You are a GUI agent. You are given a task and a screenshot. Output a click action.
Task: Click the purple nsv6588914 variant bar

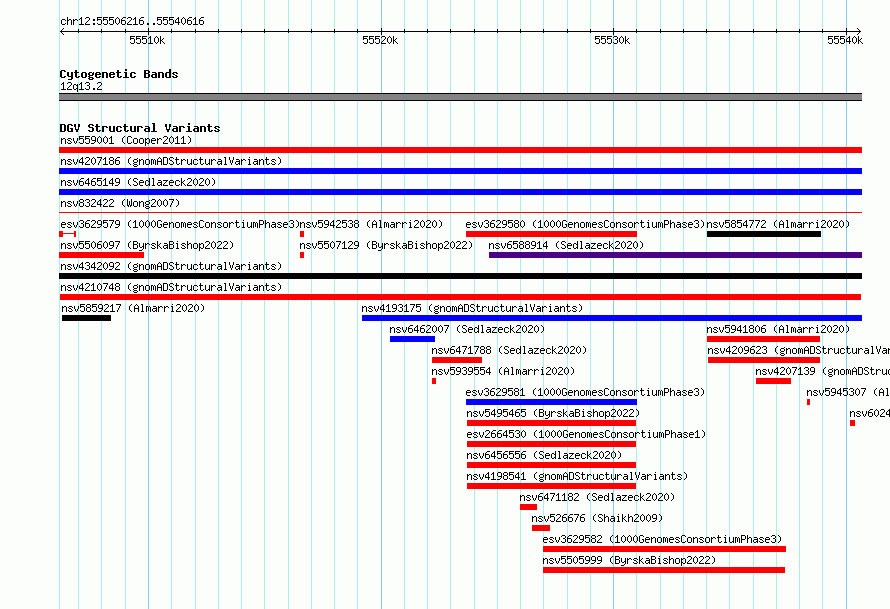click(675, 255)
